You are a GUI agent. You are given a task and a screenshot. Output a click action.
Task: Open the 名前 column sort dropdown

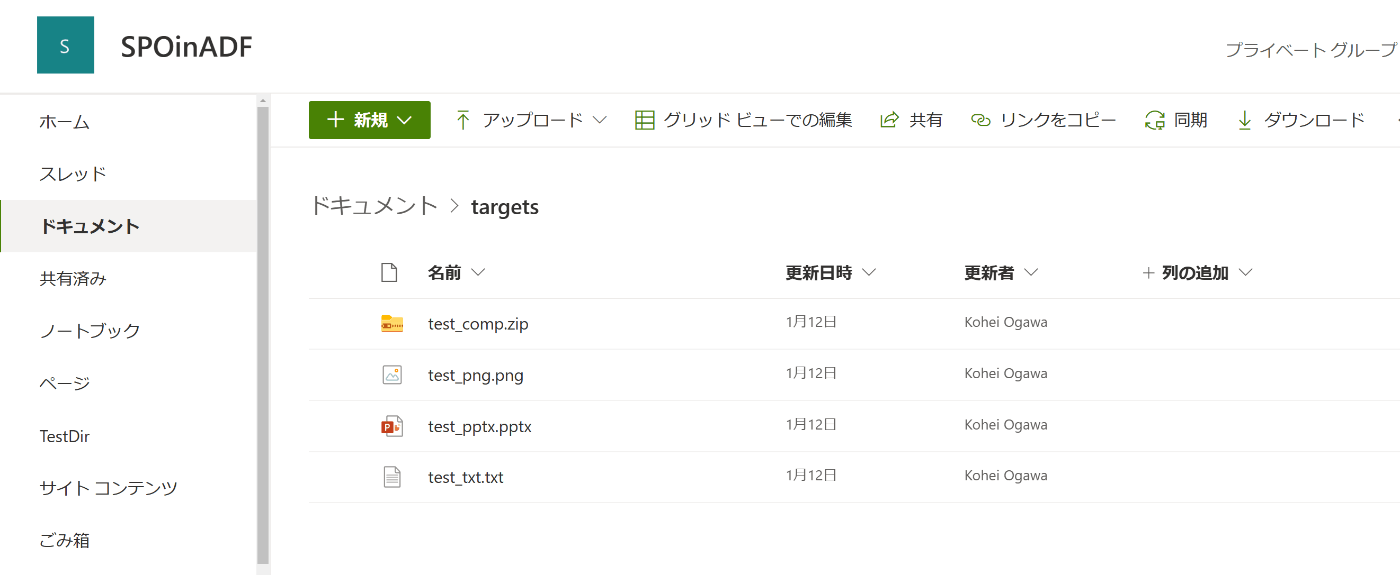[x=477, y=273]
